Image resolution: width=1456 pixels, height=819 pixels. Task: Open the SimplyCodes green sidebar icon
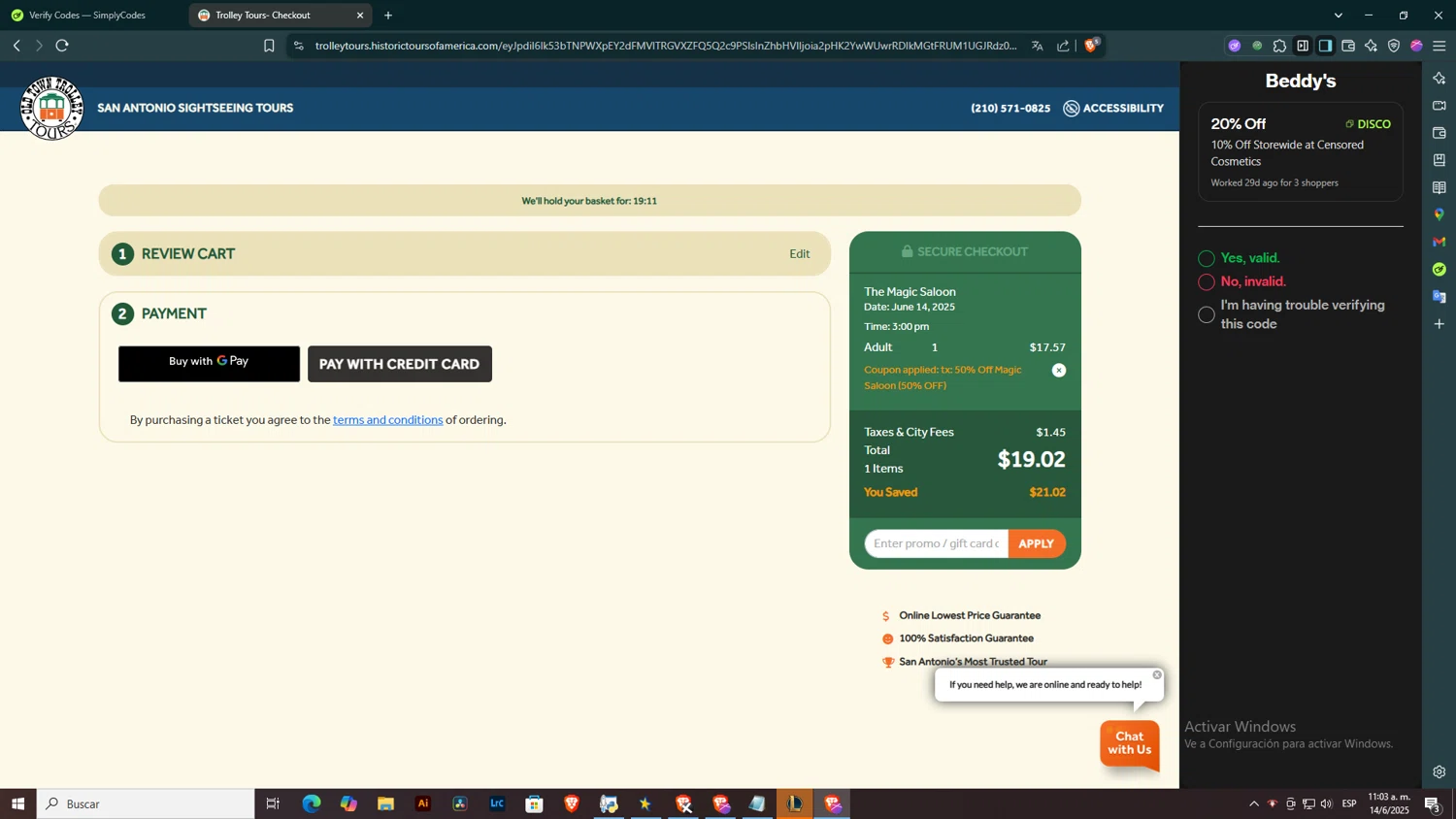[1439, 269]
